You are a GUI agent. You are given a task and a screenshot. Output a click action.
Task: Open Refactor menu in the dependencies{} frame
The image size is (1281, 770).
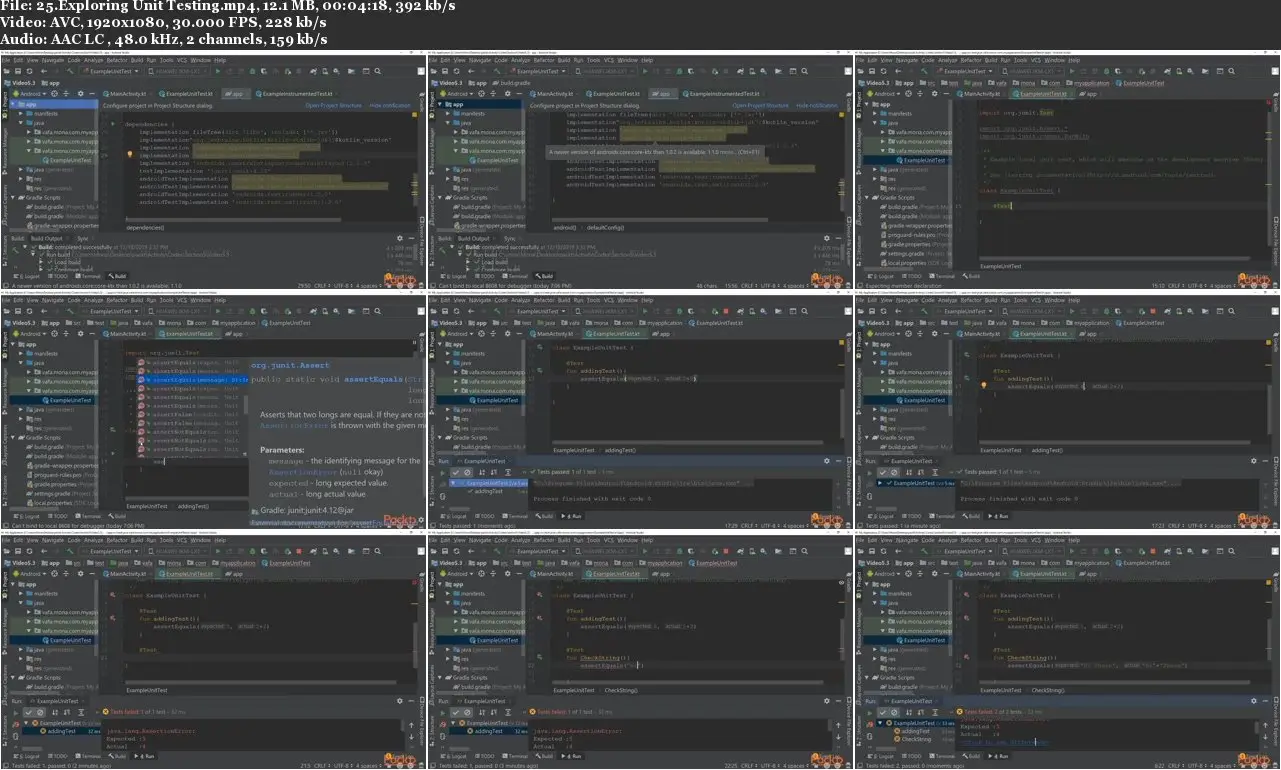118,60
